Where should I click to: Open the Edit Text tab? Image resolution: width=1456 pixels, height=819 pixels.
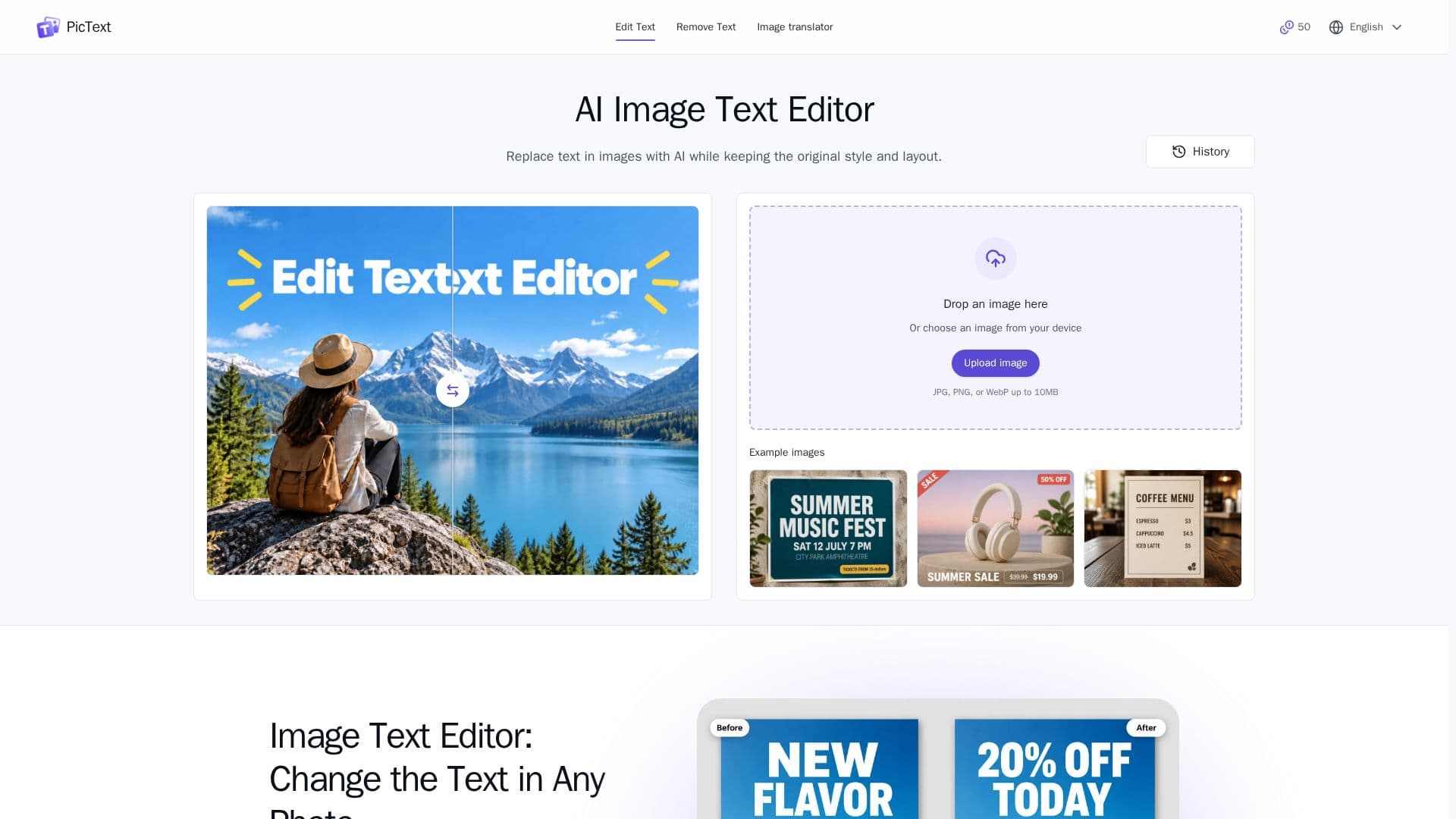635,27
